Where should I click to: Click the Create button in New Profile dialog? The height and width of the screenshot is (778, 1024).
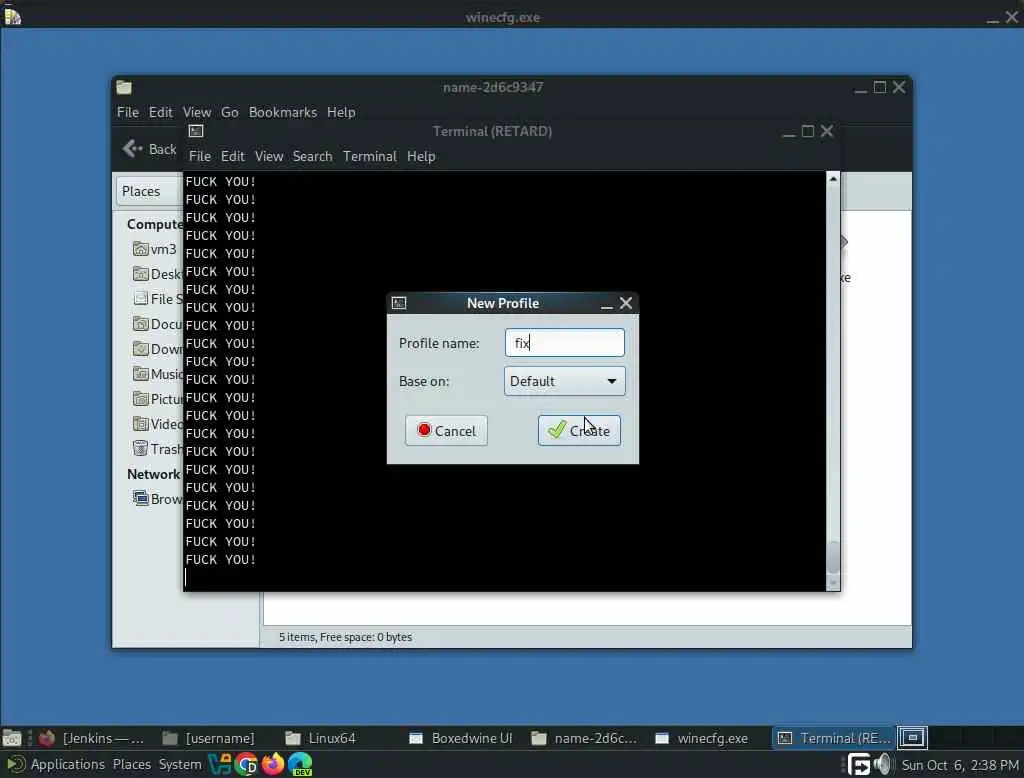pos(579,430)
